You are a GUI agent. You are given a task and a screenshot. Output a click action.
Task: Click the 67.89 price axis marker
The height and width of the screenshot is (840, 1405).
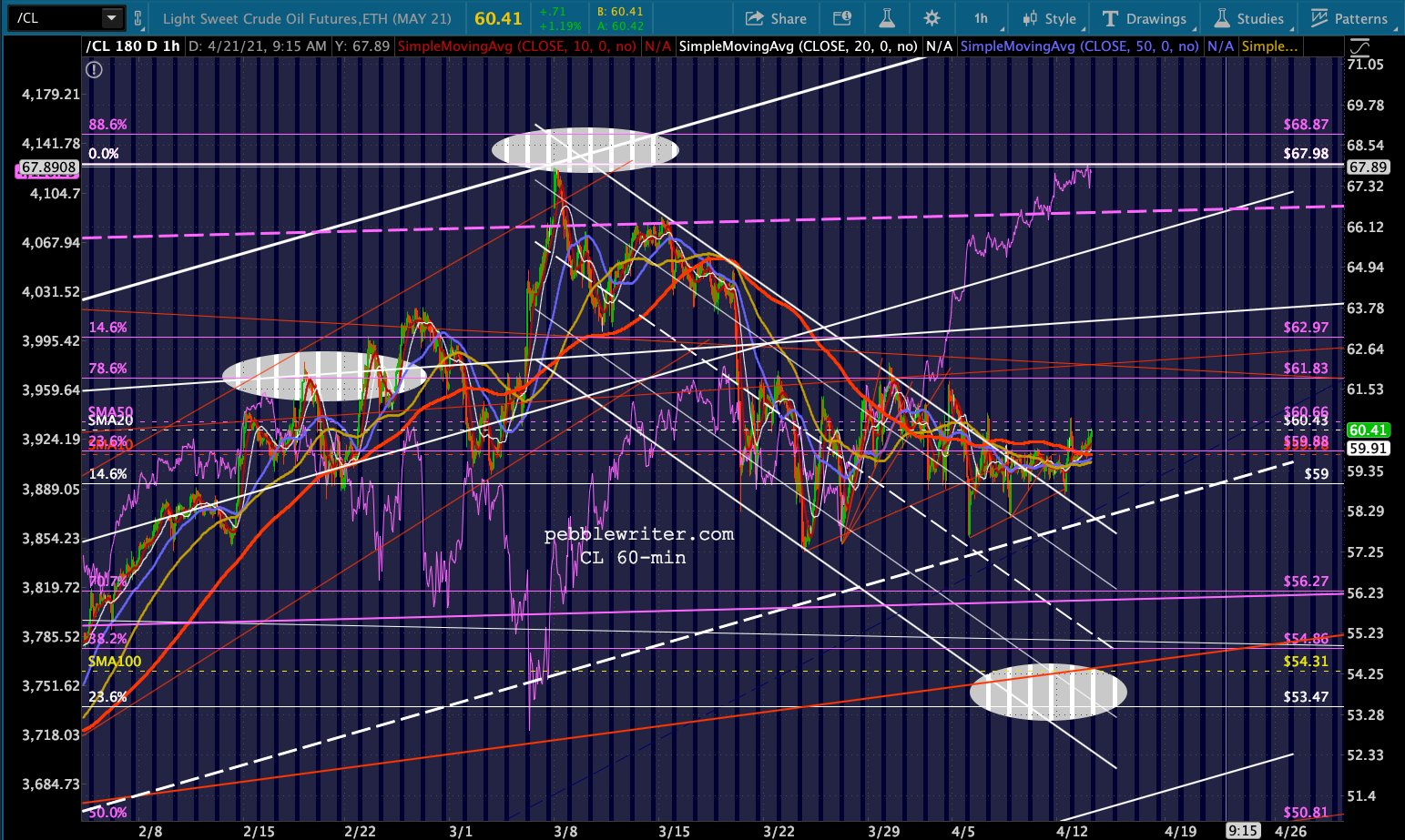[1368, 167]
